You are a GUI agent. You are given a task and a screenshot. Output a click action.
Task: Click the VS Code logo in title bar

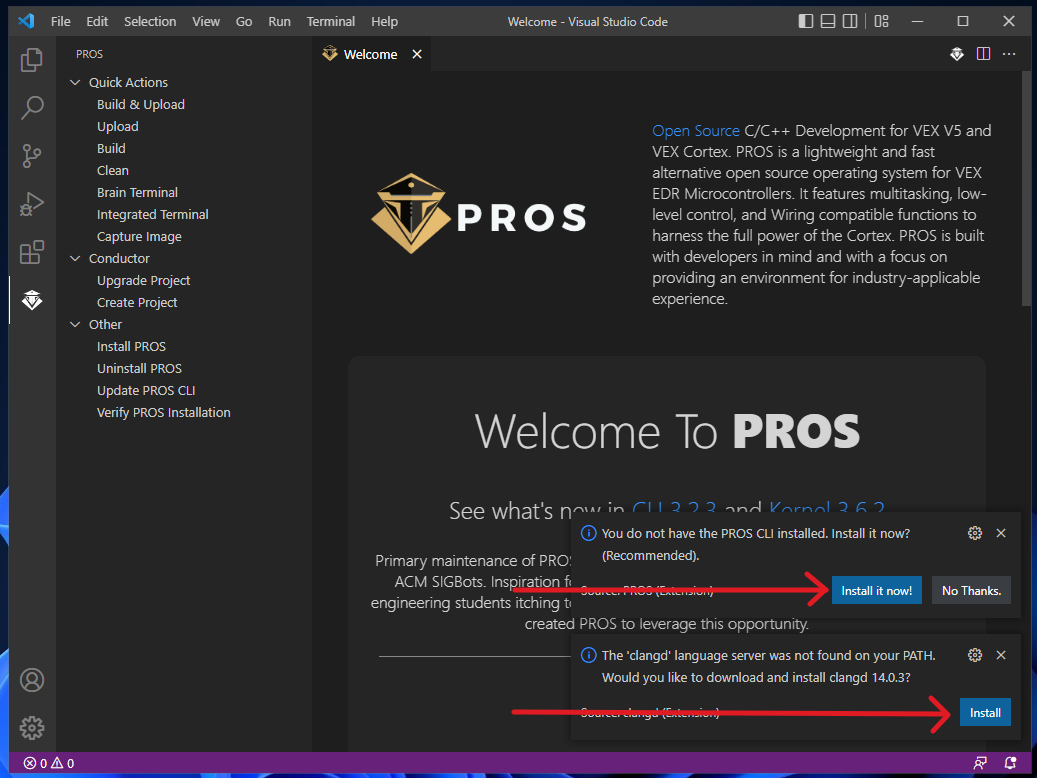point(26,21)
